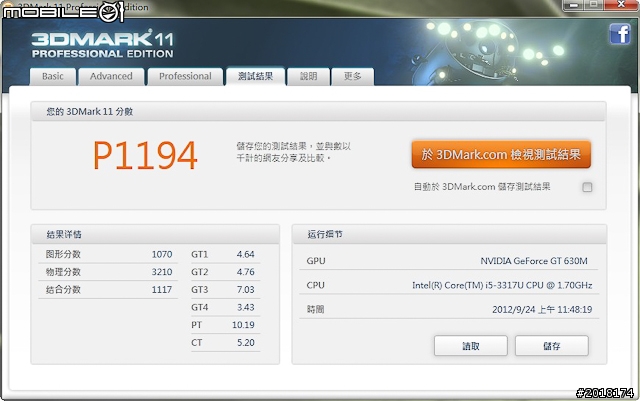
Task: Open the Facebook share icon
Action: click(x=620, y=33)
